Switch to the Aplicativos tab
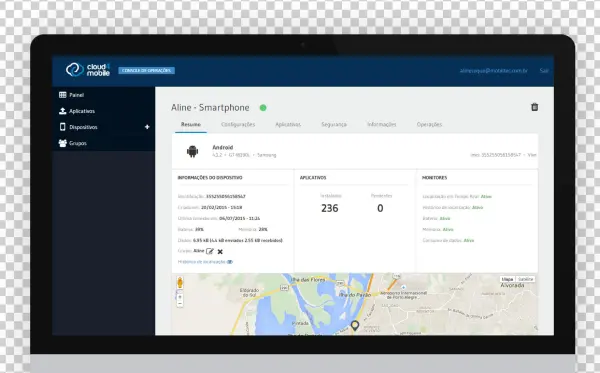The width and height of the screenshot is (600, 373). pyautogui.click(x=288, y=124)
